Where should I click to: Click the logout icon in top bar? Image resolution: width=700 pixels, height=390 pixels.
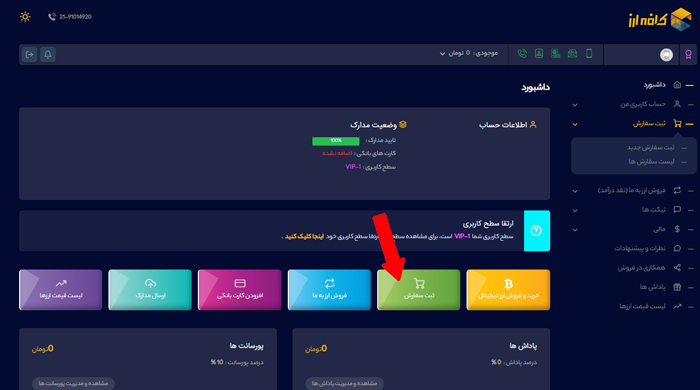[x=29, y=54]
